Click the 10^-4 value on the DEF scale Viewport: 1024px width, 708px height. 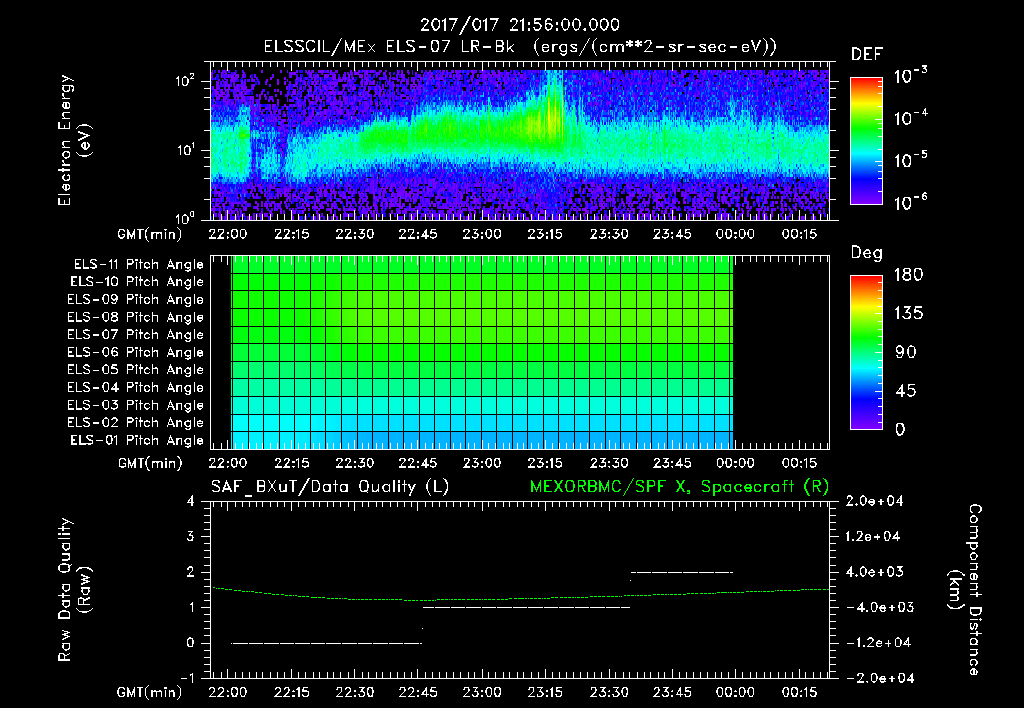pos(910,116)
